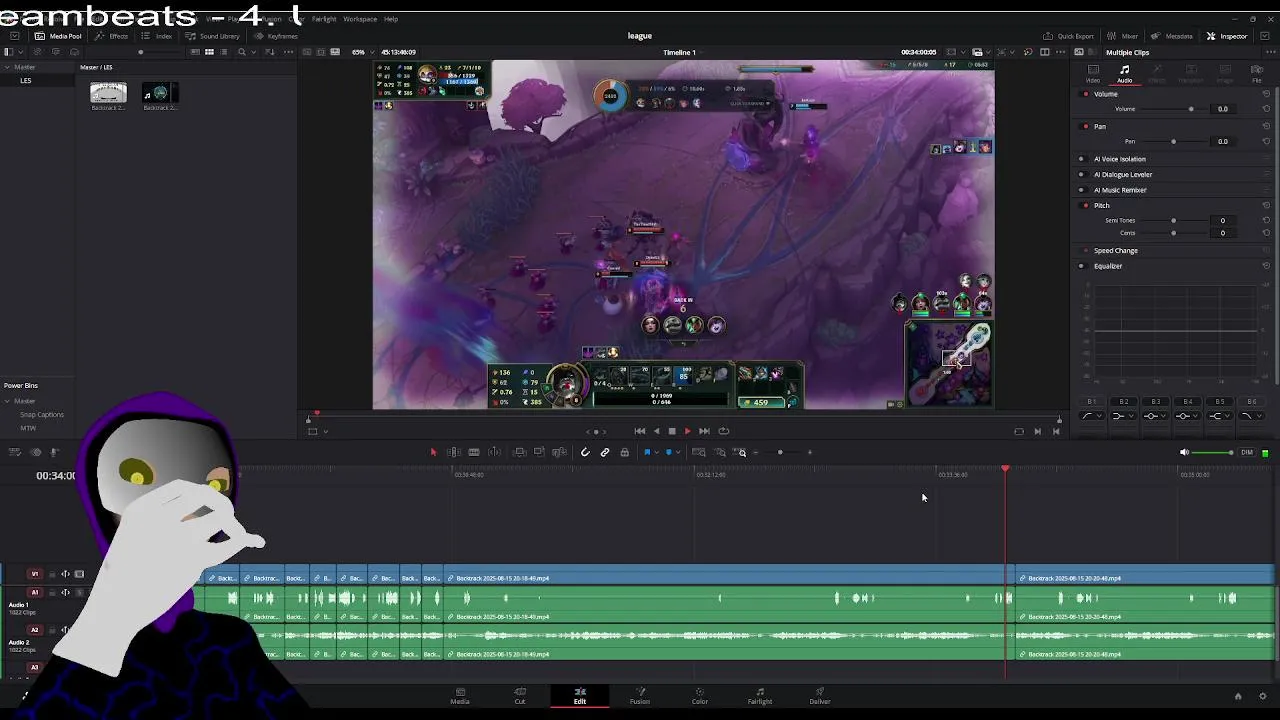Select the arrow Selection mode tool
Screen dimensions: 1280x720
point(433,452)
